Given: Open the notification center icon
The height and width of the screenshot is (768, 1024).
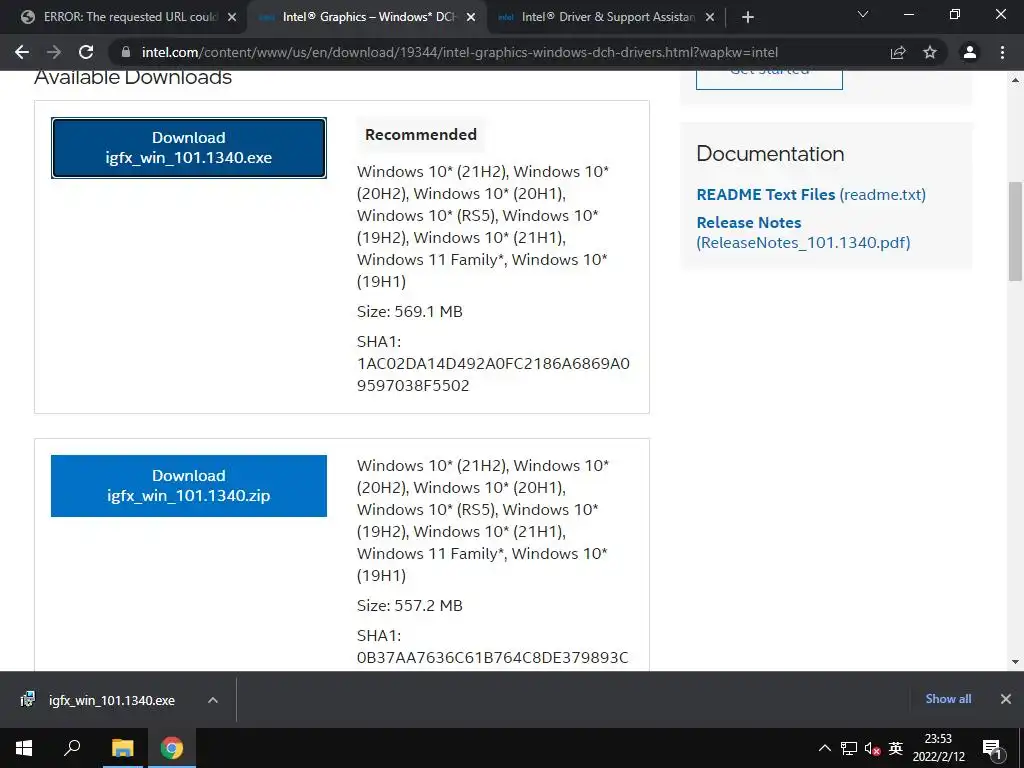Looking at the screenshot, I should pyautogui.click(x=991, y=750).
